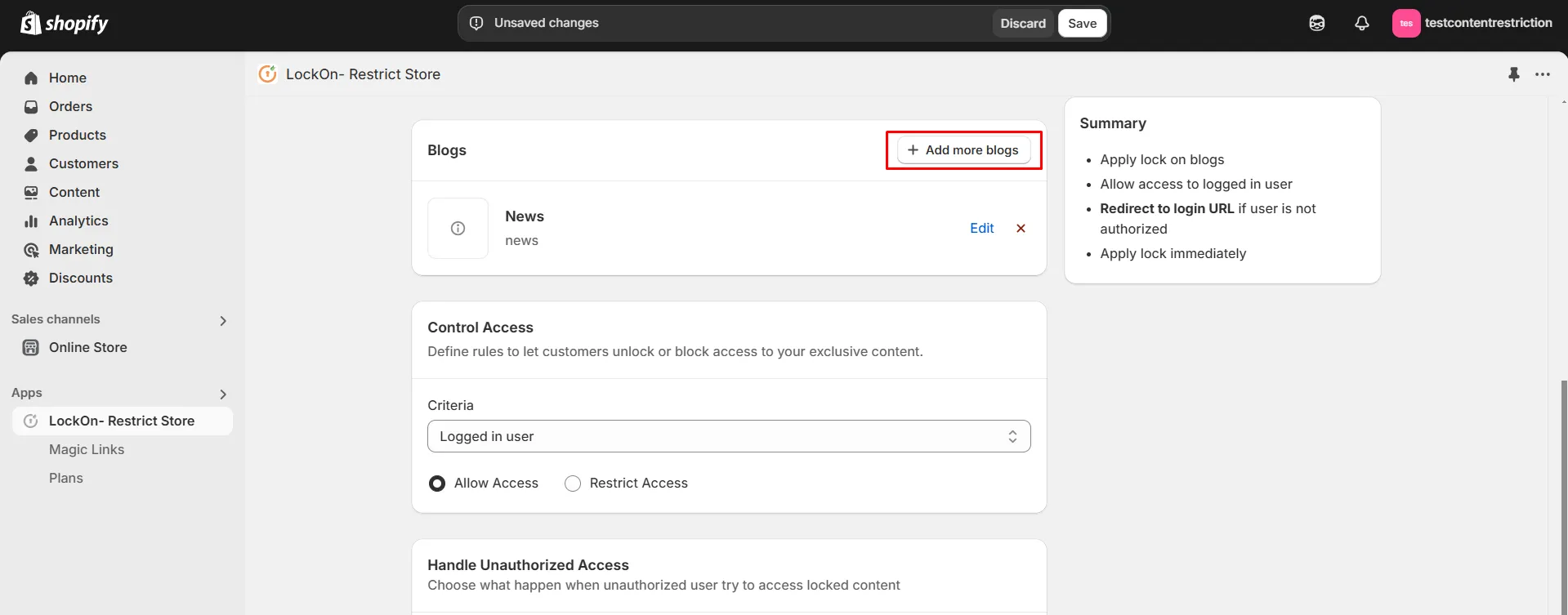Click the Content image icon

(31, 192)
